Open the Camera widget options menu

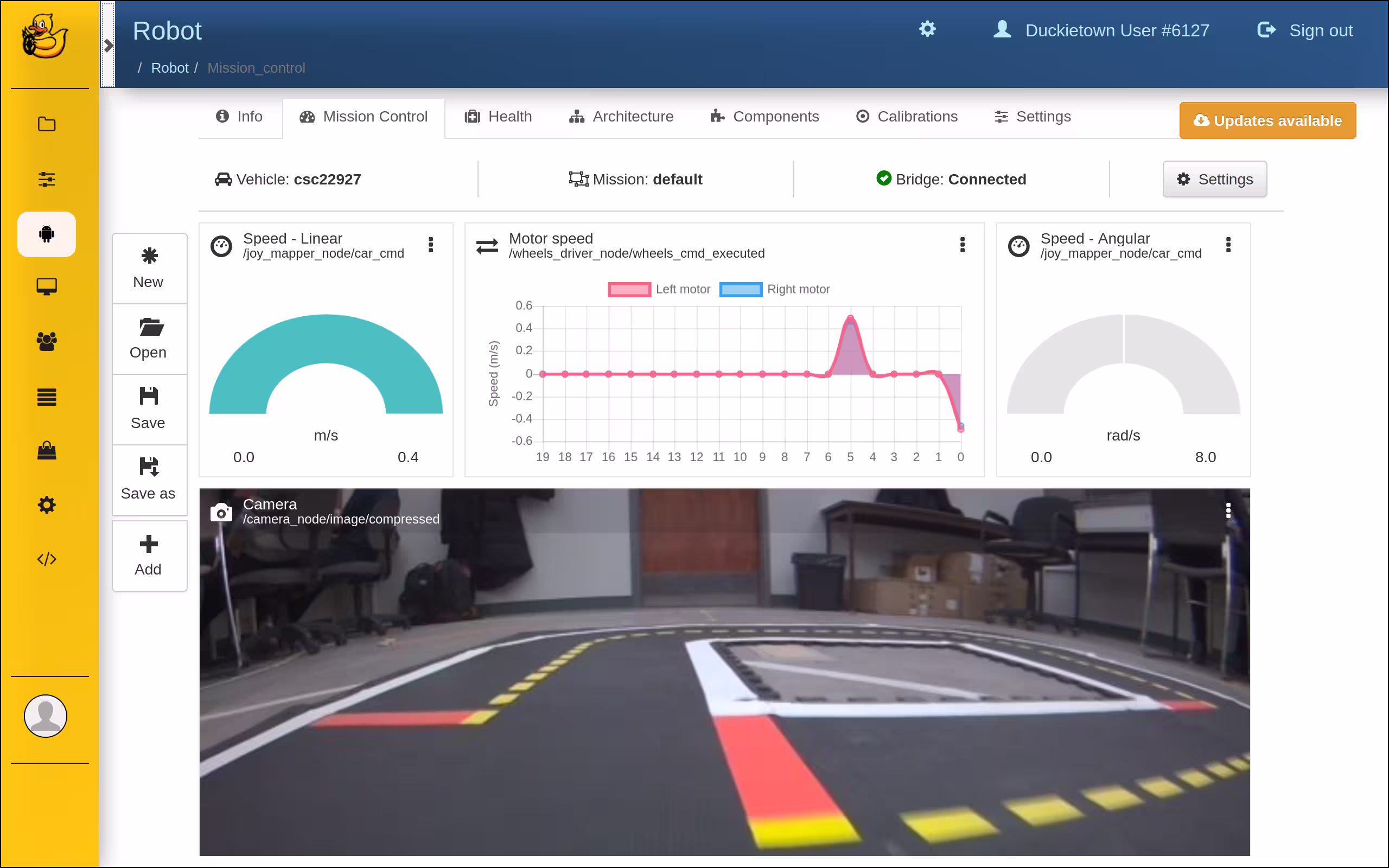click(1229, 510)
